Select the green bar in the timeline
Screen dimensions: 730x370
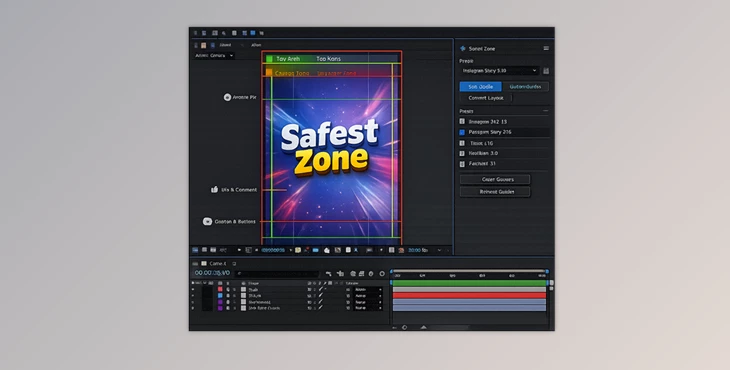(x=469, y=283)
